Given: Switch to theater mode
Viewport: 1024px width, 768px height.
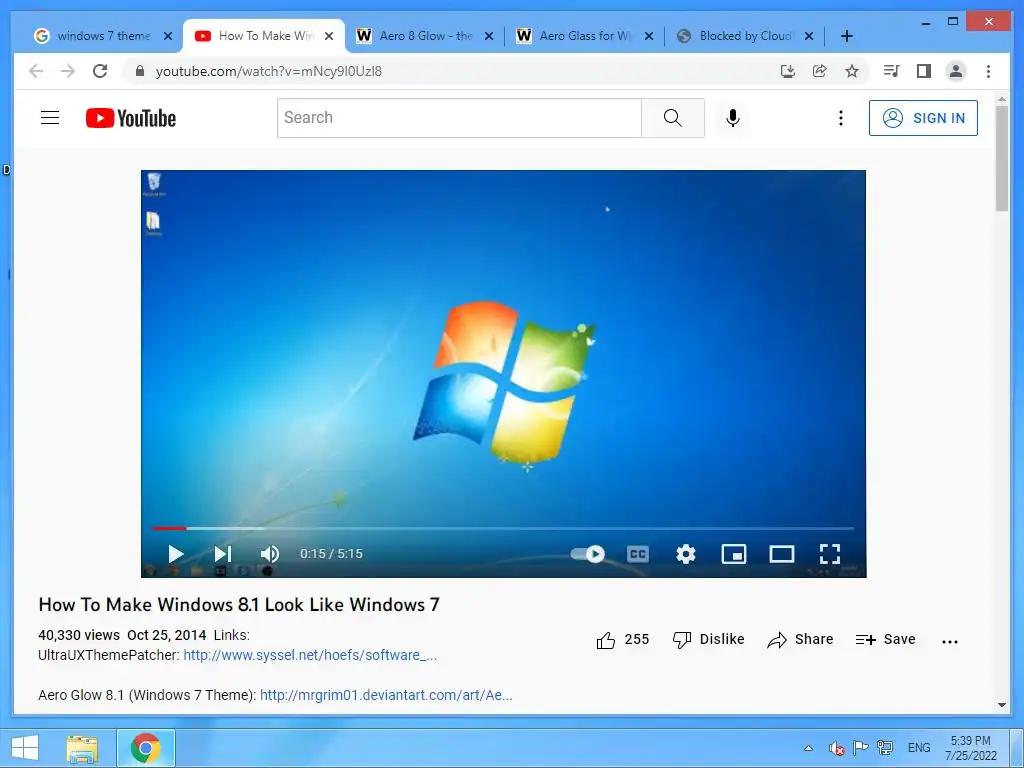Looking at the screenshot, I should click(x=782, y=554).
